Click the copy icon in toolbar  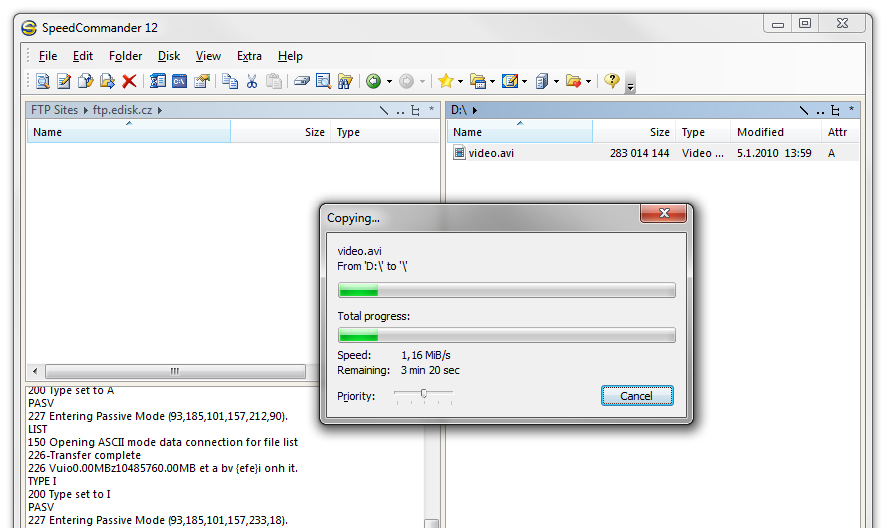pos(230,82)
